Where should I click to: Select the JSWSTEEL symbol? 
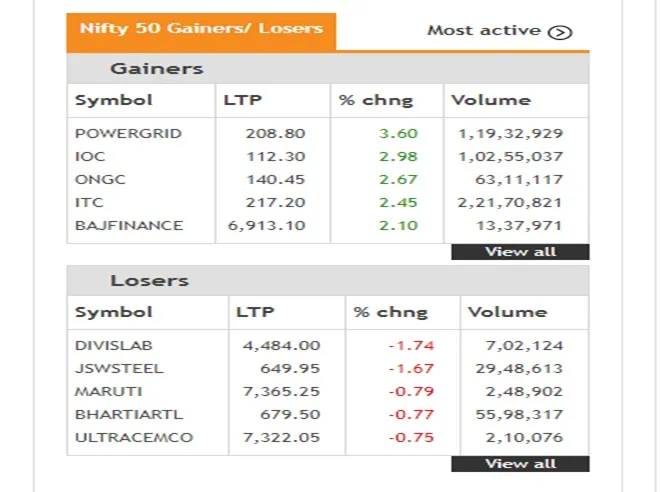coord(119,368)
